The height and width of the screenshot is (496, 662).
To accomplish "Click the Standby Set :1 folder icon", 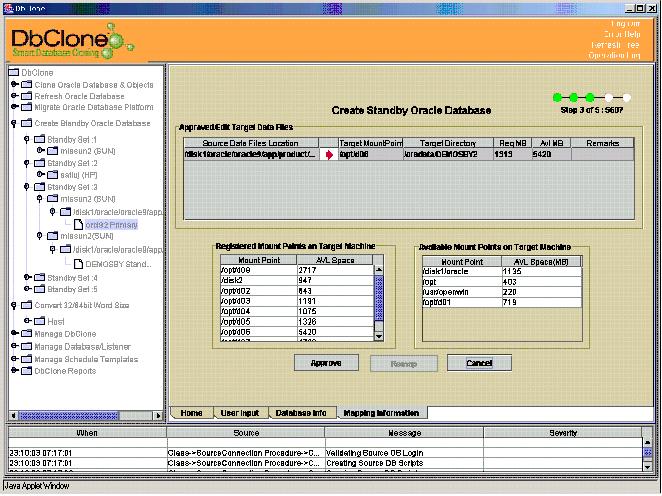I will (39, 139).
